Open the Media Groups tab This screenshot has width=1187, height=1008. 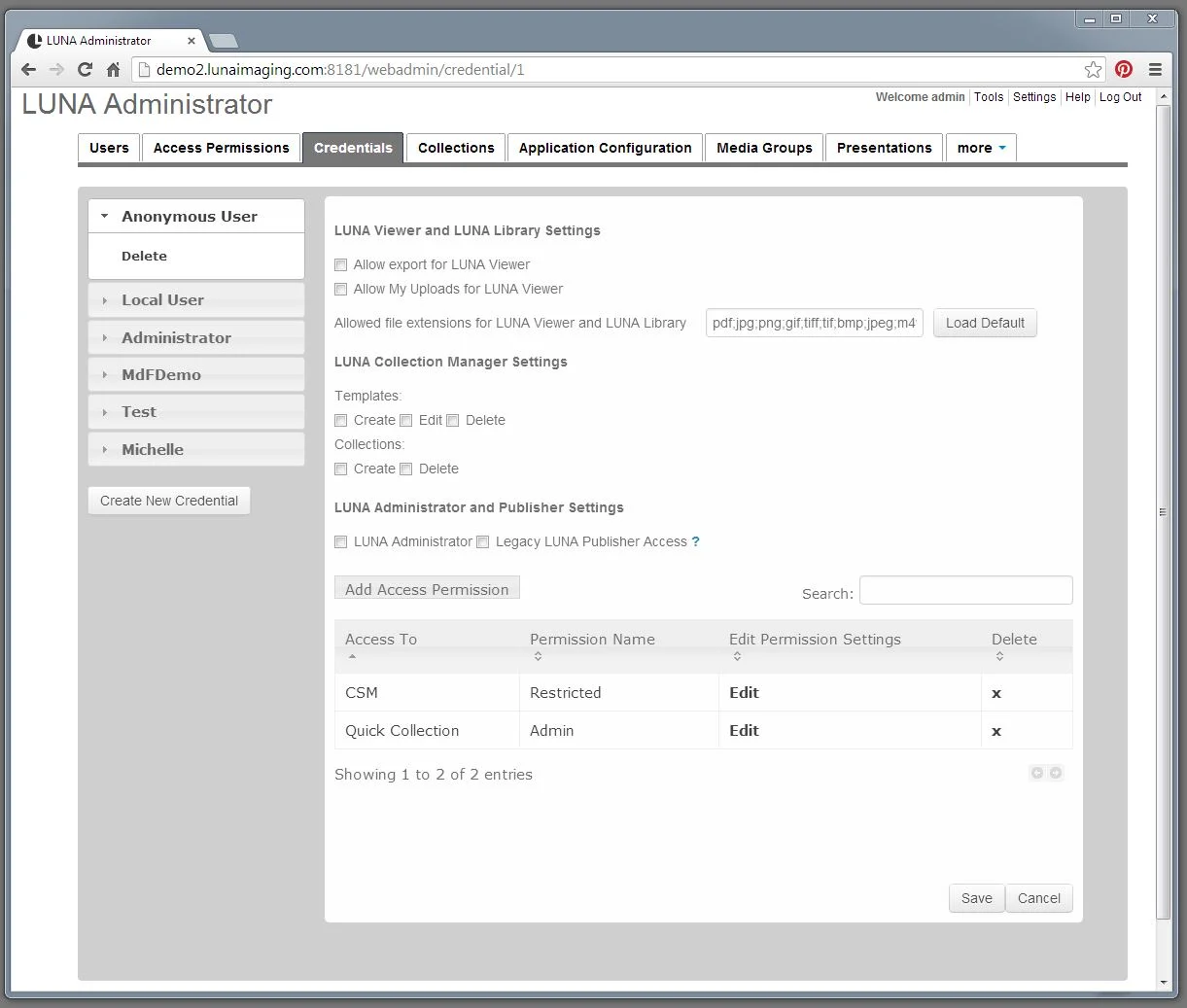coord(764,148)
